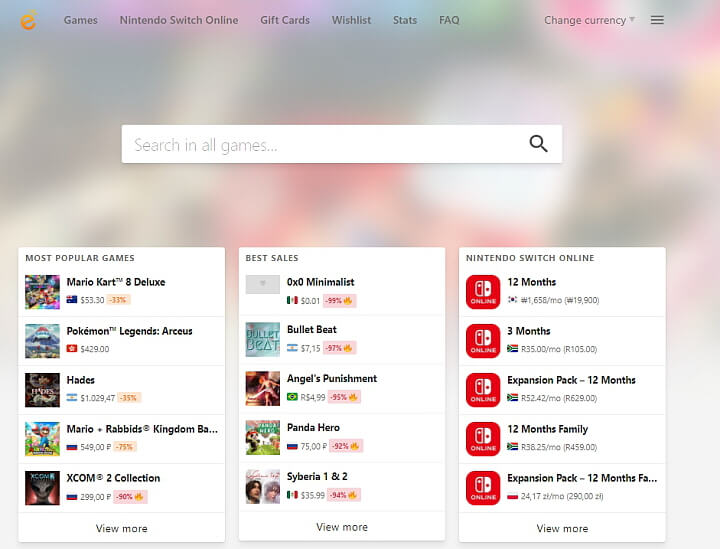The image size is (720, 549).
Task: Click Angel's Punishment cover image
Action: coord(263,389)
